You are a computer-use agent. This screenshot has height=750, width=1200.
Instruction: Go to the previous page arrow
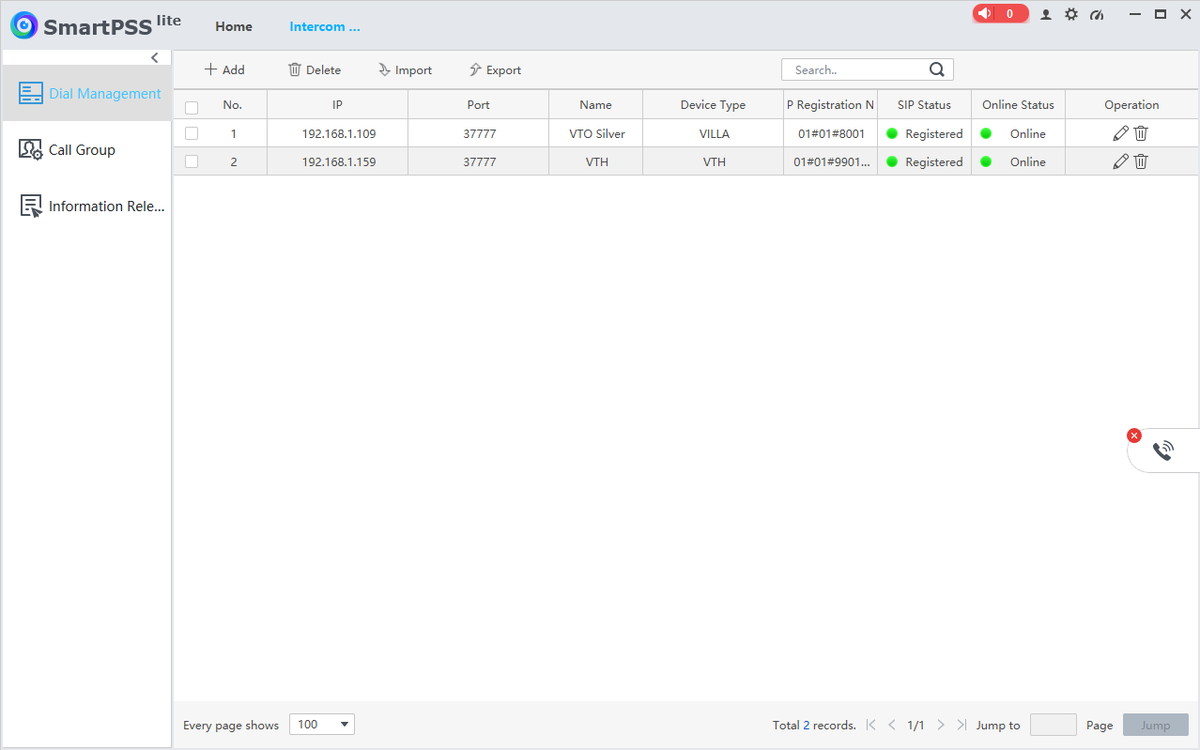tap(892, 725)
